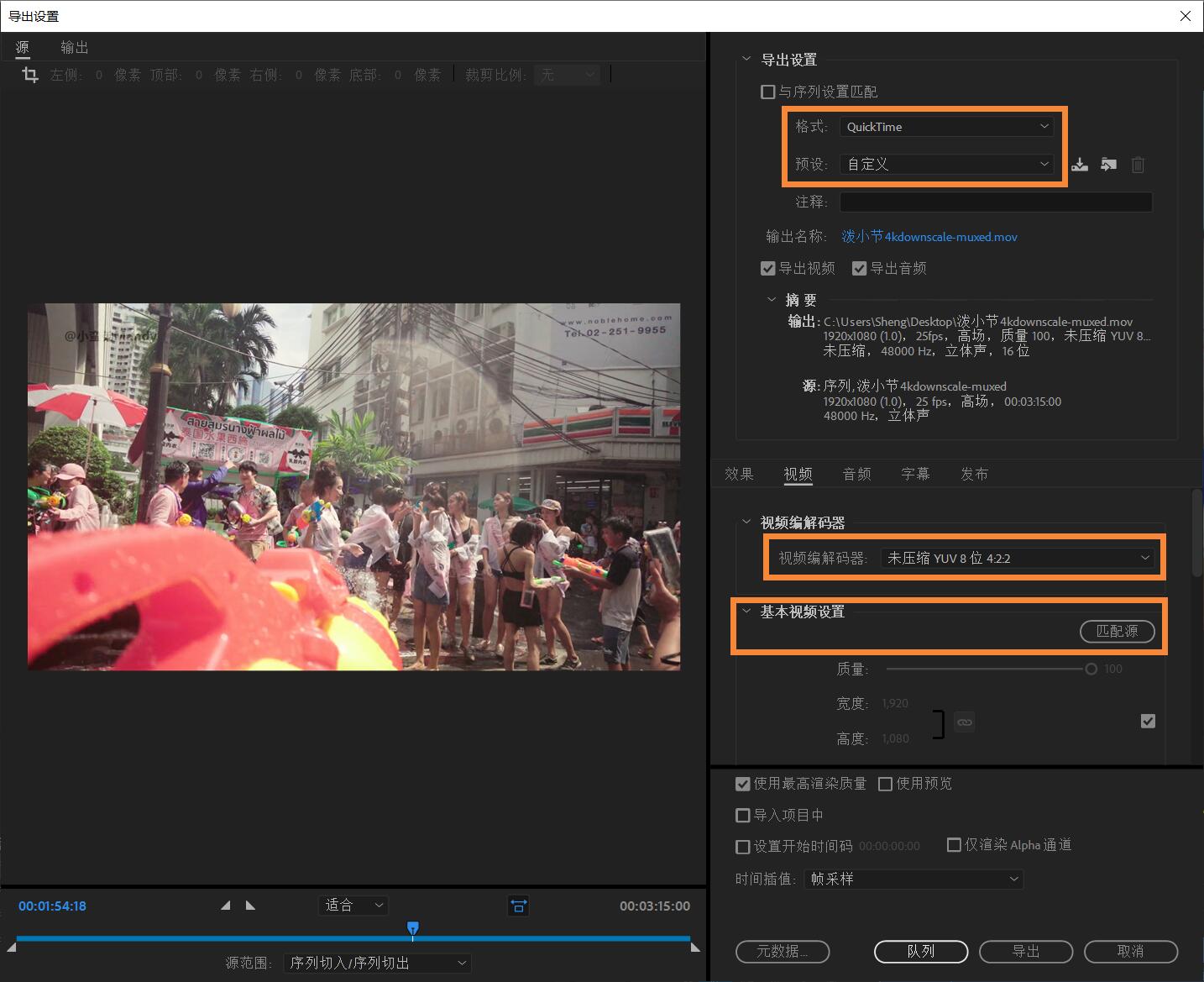
Task: Open the 视频编解码器 dropdown
Action: click(x=1018, y=558)
